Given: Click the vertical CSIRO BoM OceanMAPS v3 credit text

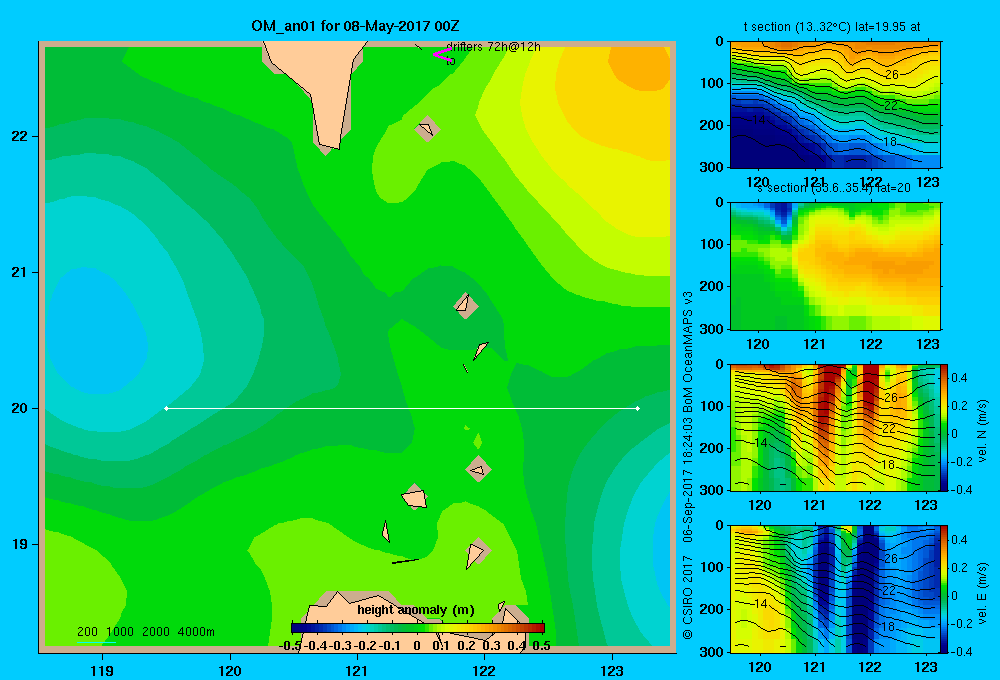Looking at the screenshot, I should tap(688, 466).
